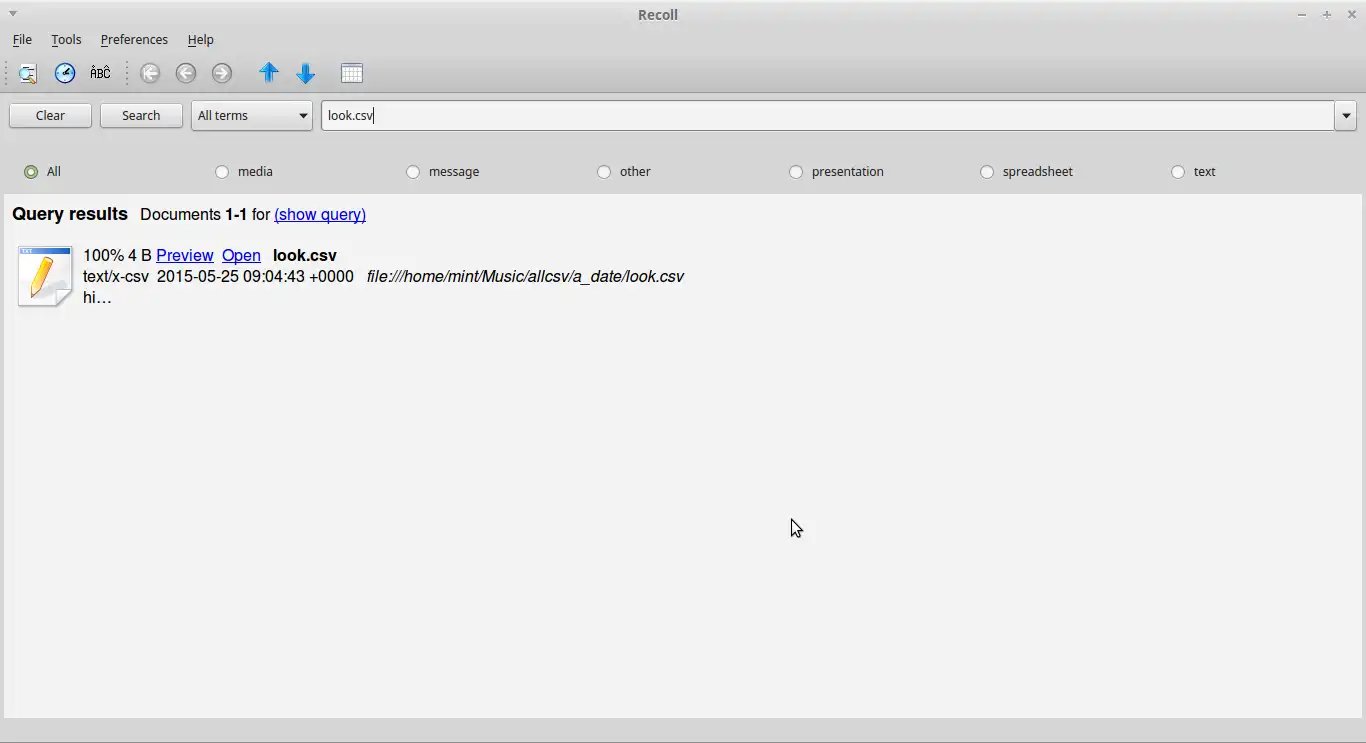Minimize the Recoll window

pyautogui.click(x=1302, y=15)
